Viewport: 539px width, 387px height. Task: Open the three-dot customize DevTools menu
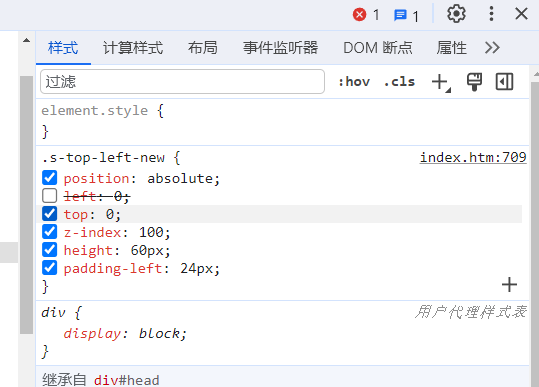tap(491, 14)
